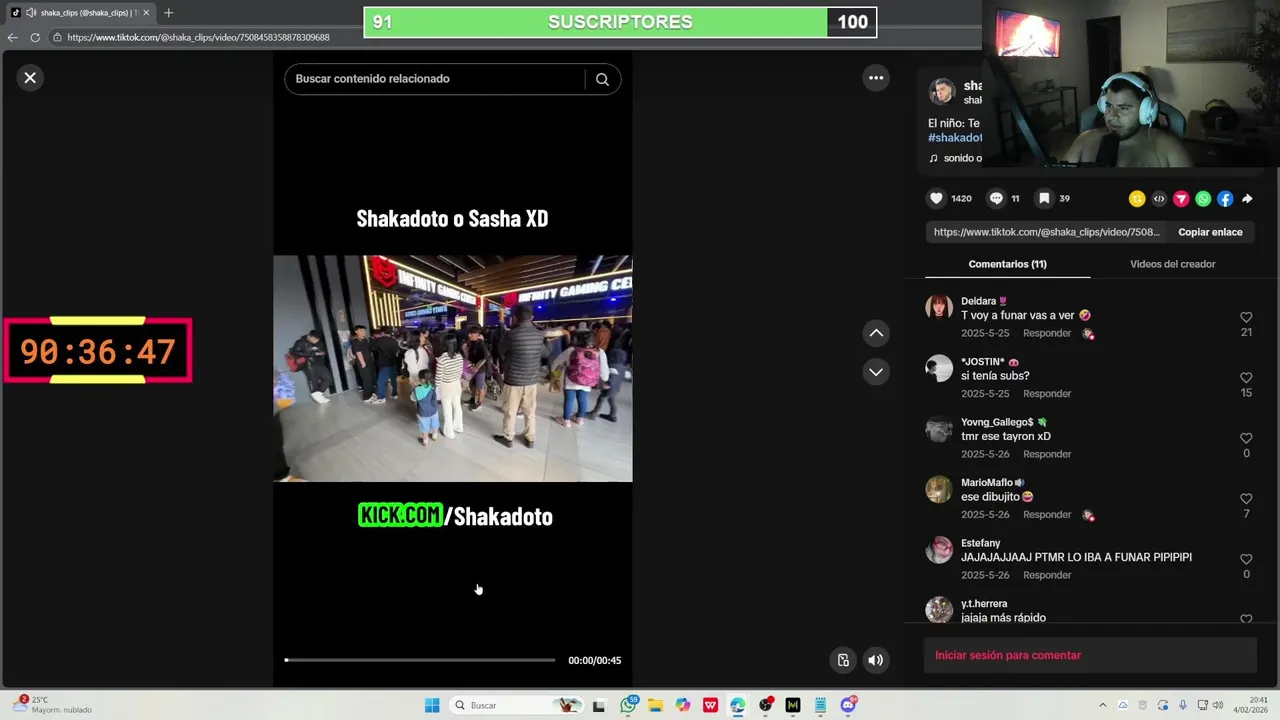
Task: Type in the 'Buscar contenido relacionado' field
Action: click(x=435, y=79)
